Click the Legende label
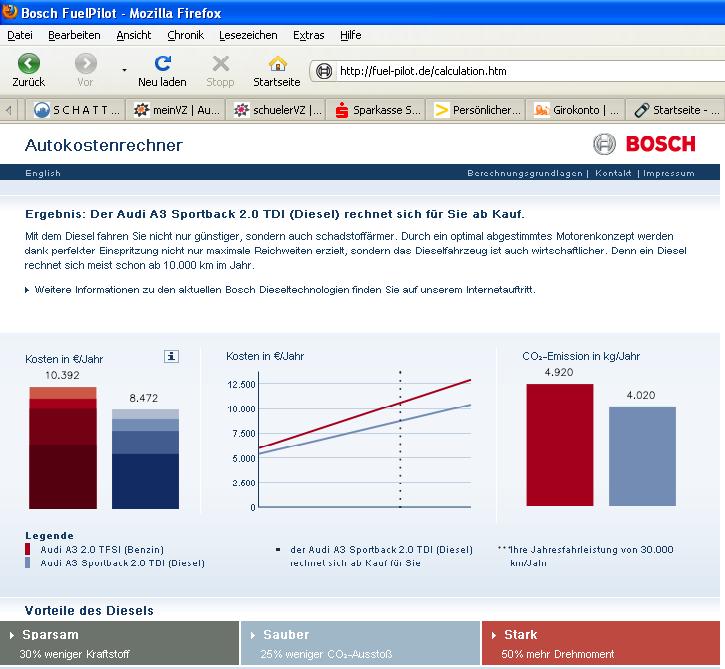Screen dimensions: 725x669 tap(49, 535)
